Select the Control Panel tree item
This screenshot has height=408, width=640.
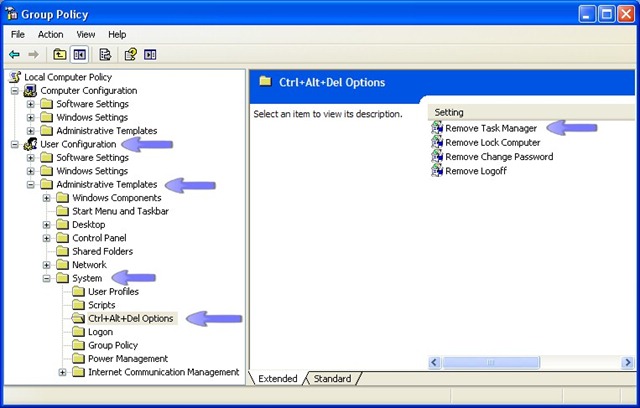pos(99,238)
